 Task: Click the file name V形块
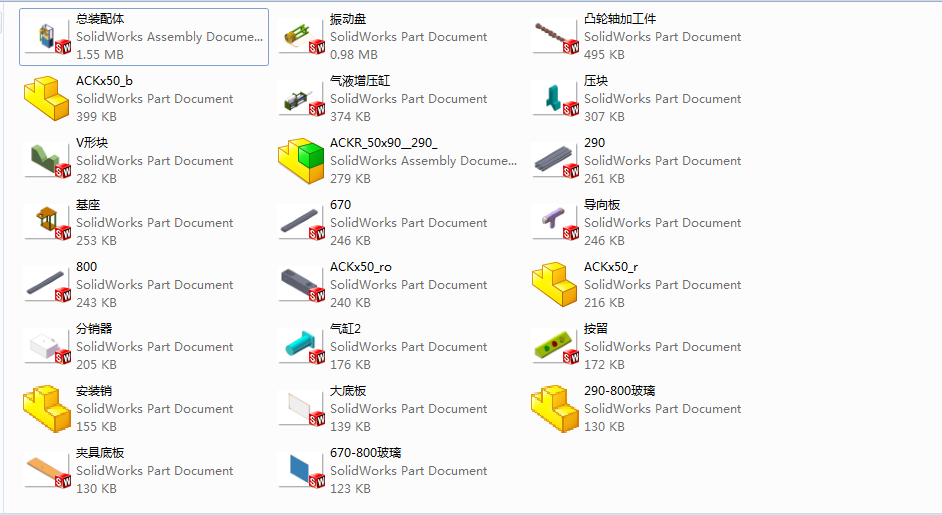(92, 142)
